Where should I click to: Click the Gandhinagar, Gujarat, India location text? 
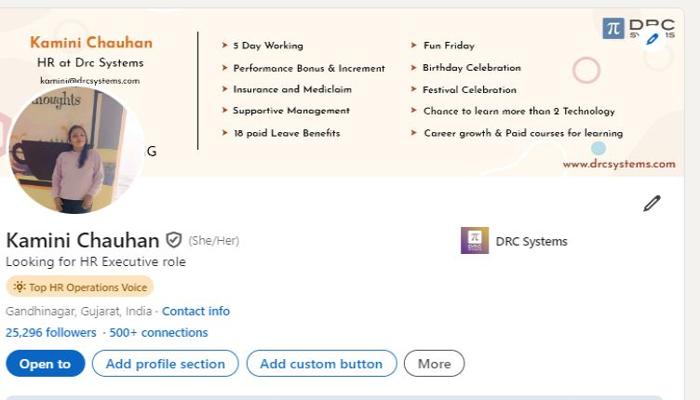coord(78,311)
